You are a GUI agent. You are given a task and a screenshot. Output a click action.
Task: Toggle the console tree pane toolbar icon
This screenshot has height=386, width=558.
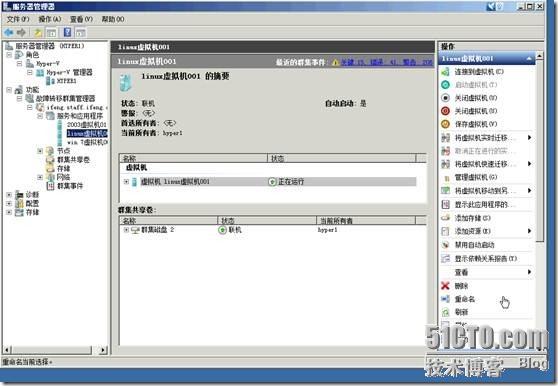(x=52, y=33)
